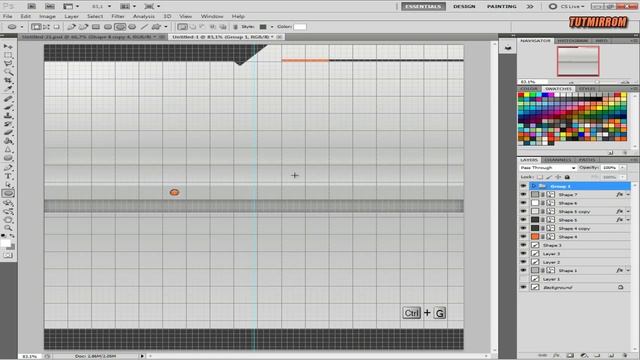This screenshot has height=360, width=640.
Task: Hide the Shape 5 copy layer
Action: click(523, 211)
